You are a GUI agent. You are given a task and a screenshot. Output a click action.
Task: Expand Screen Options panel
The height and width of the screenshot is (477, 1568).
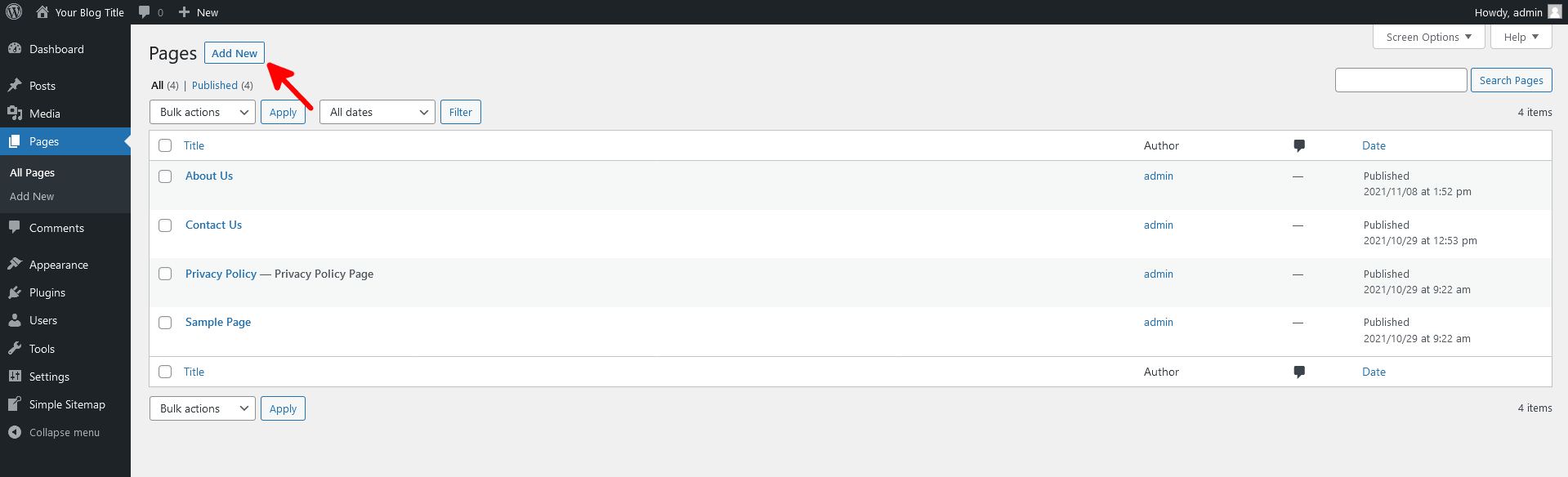1429,37
